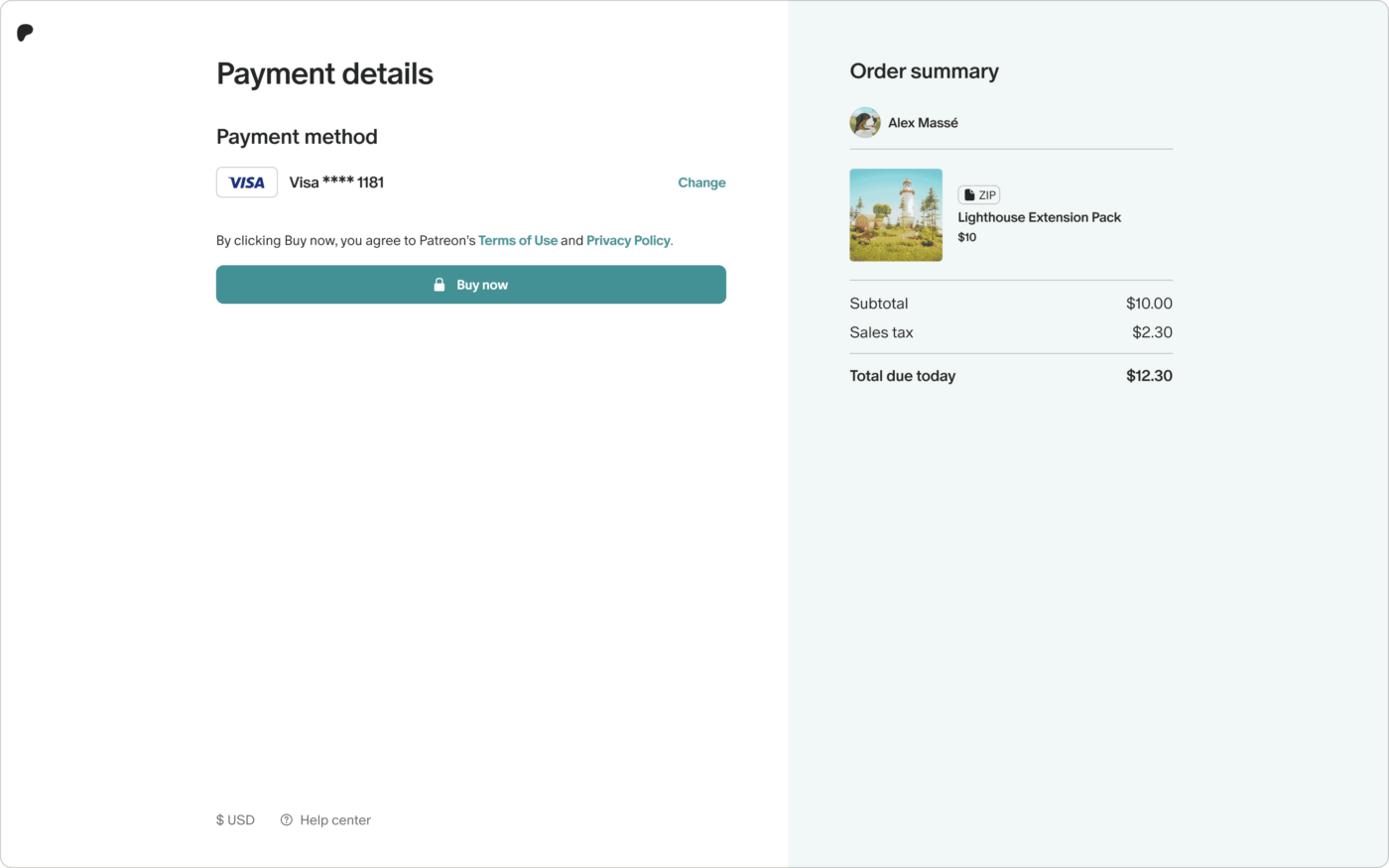Click the Patreon logo icon

pos(25,33)
